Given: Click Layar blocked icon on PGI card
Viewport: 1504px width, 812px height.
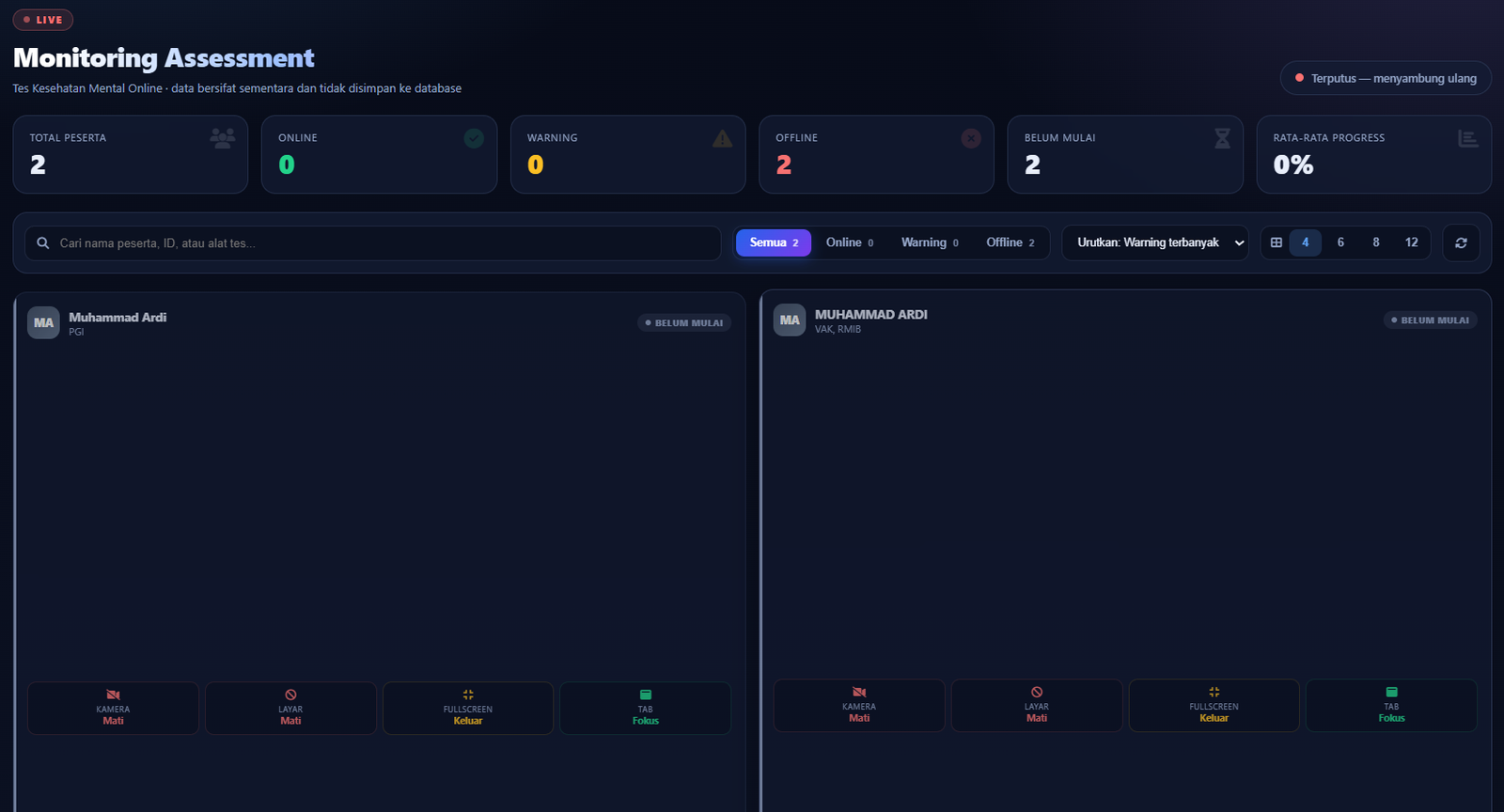Looking at the screenshot, I should point(290,695).
